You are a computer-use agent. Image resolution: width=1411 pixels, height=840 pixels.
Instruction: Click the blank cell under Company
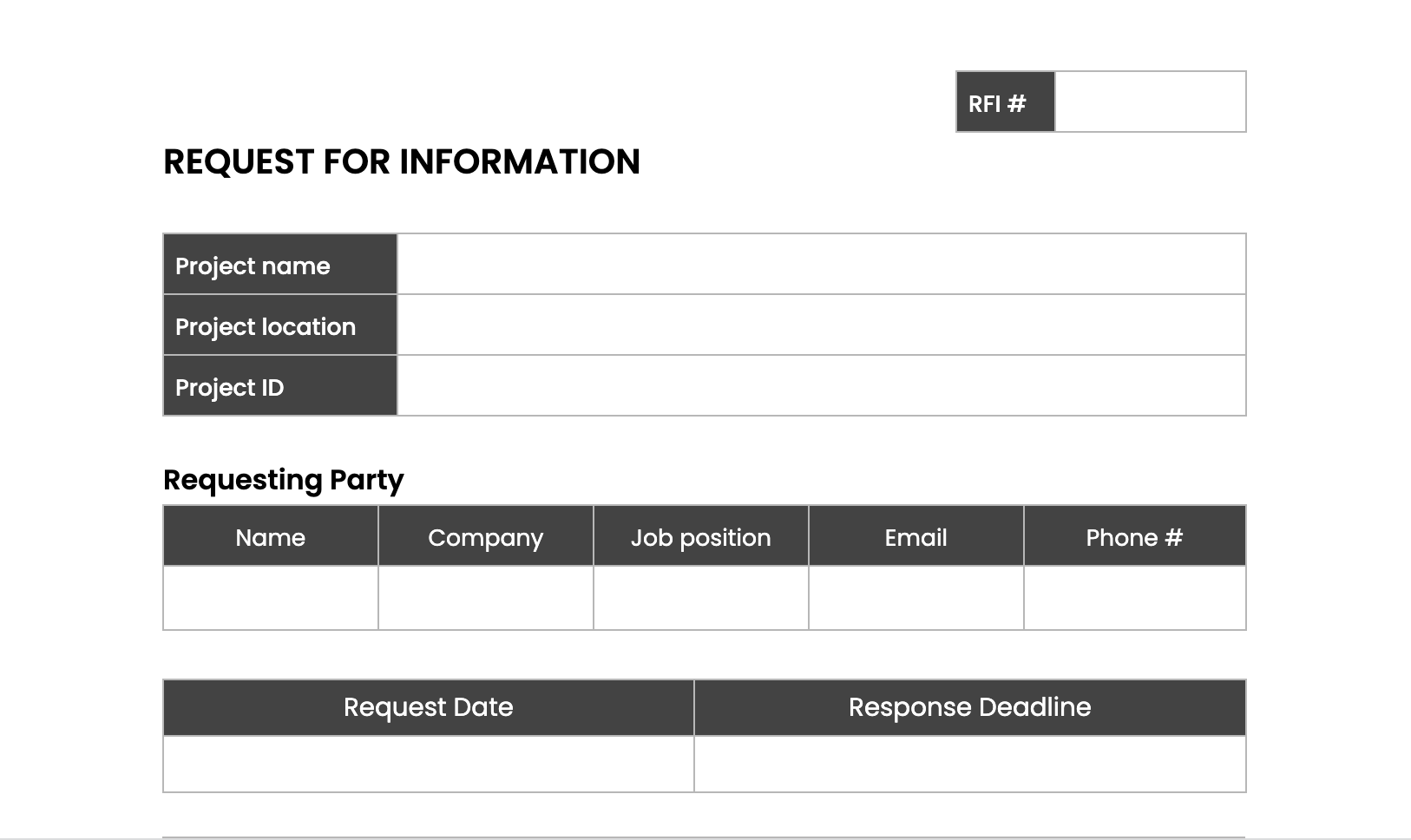point(486,598)
